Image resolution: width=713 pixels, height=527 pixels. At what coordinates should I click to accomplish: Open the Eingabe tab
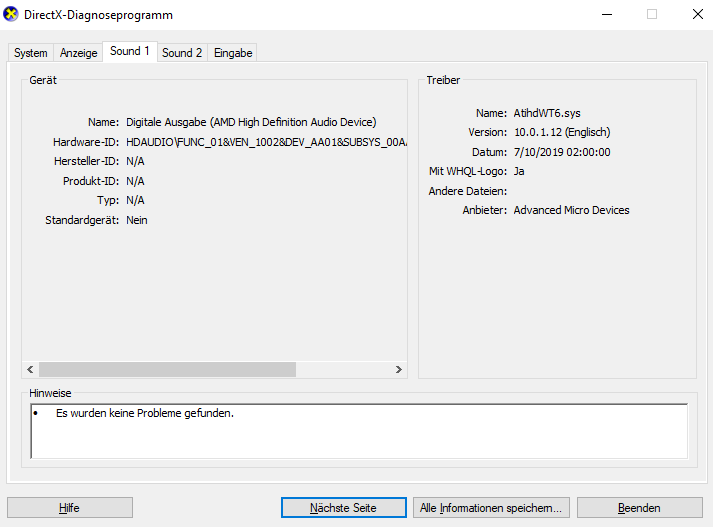[233, 53]
